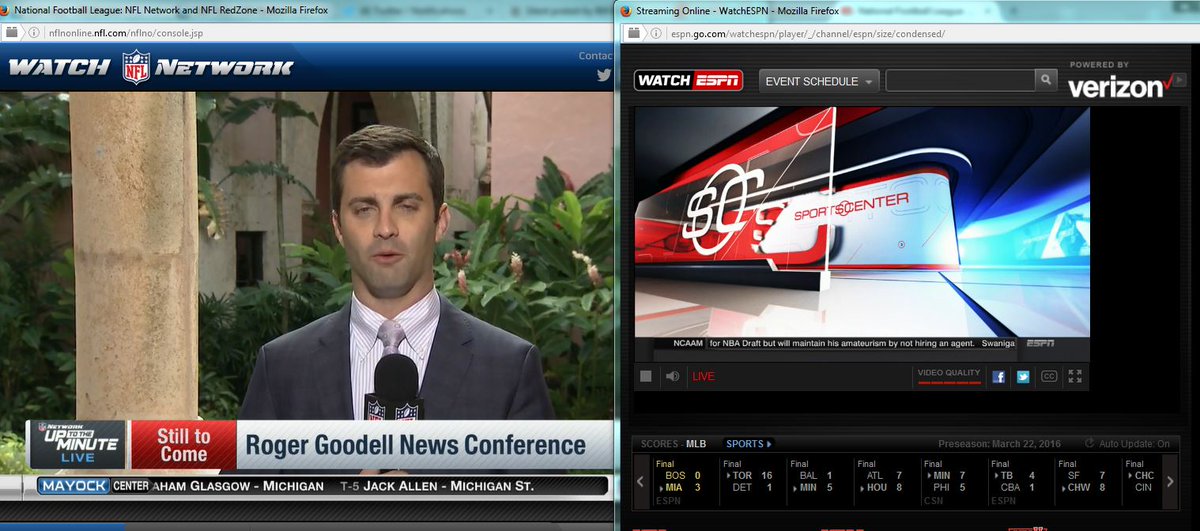Click the search magnifier button
The width and height of the screenshot is (1200, 531).
[1046, 81]
